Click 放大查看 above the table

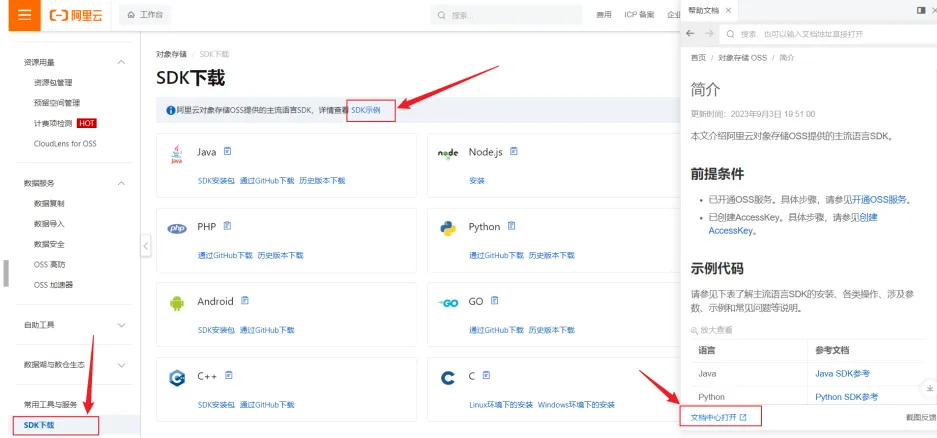pyautogui.click(x=712, y=330)
